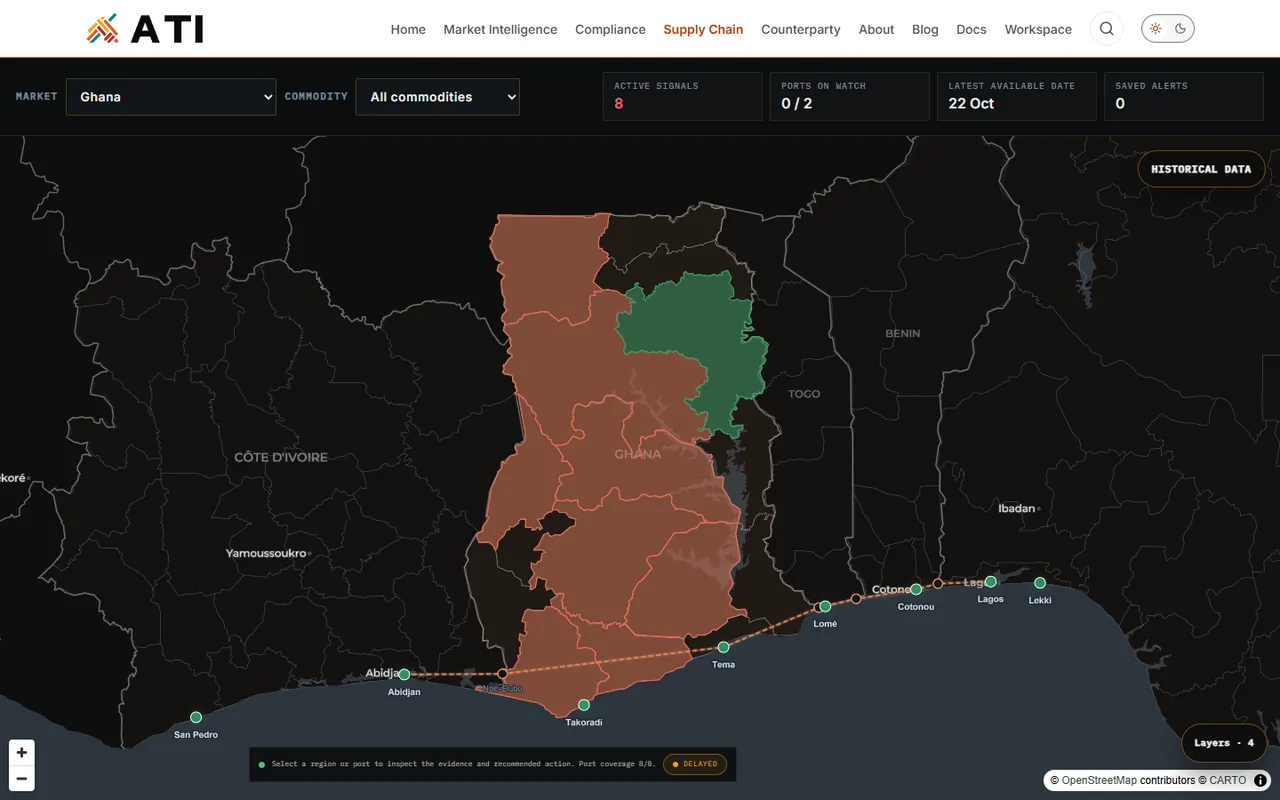
Task: Select the Abidjan port marker
Action: coord(404,675)
